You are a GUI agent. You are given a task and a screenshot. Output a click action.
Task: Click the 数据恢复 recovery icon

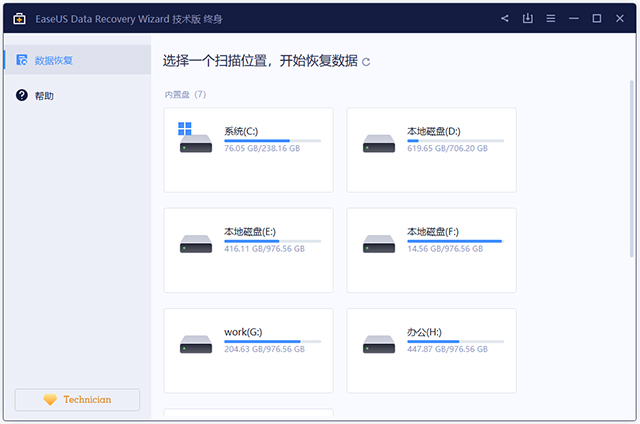point(22,60)
